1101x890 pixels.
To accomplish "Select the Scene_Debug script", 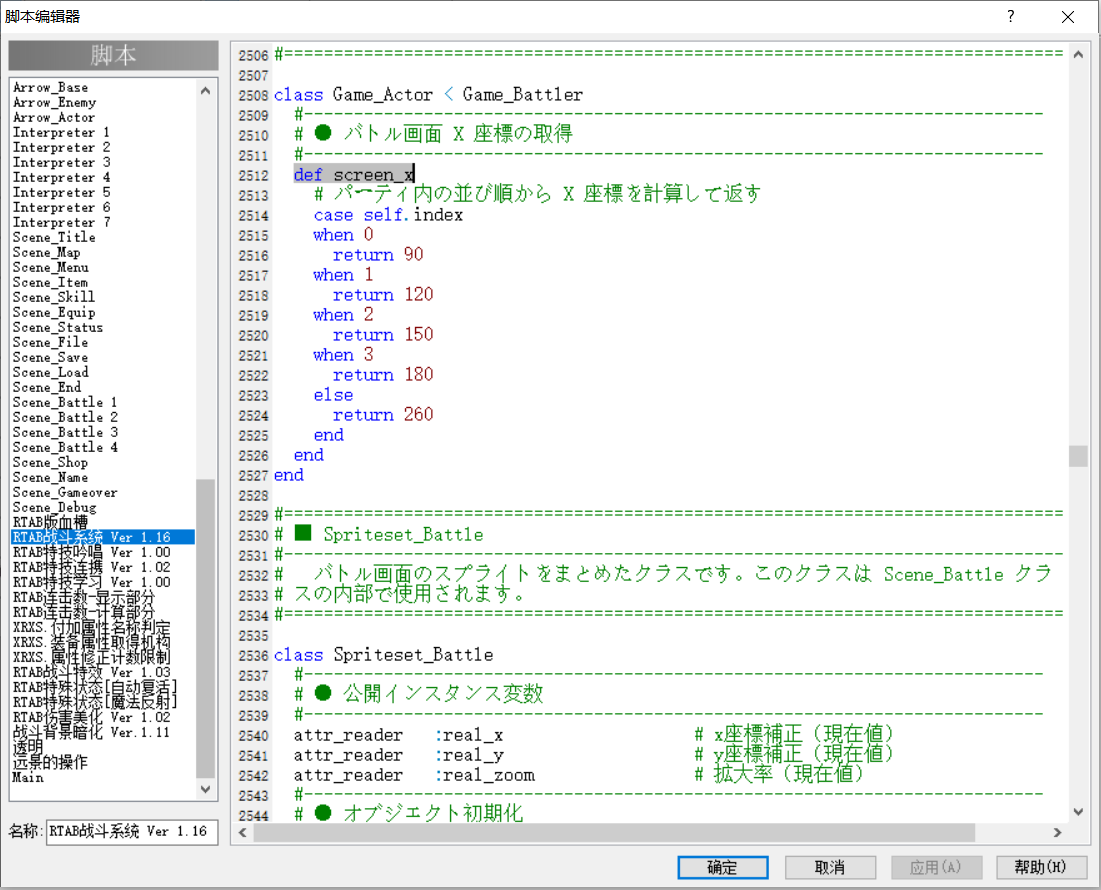I will click(x=103, y=507).
